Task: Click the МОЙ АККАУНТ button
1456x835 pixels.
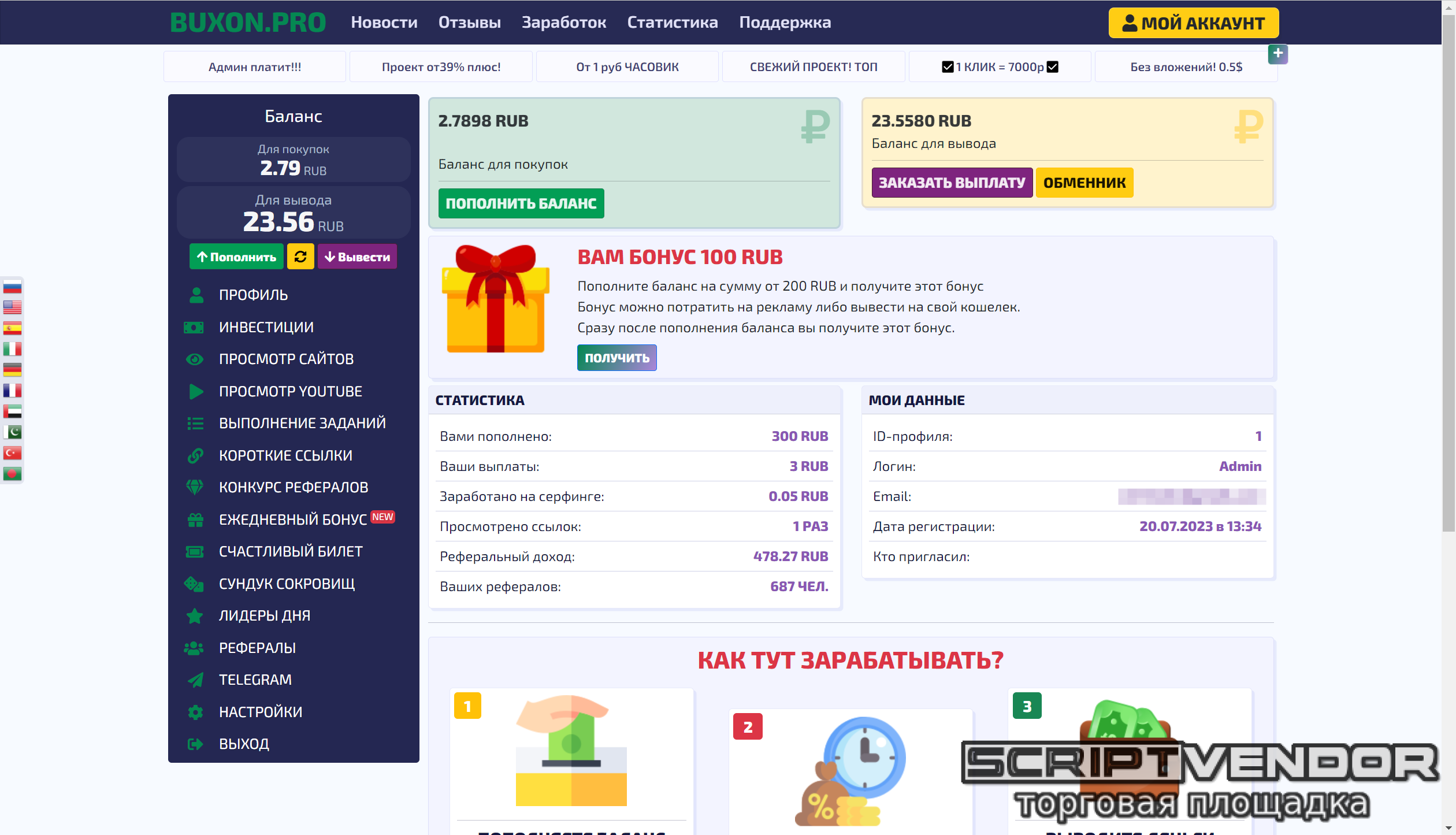Action: coord(1193,23)
